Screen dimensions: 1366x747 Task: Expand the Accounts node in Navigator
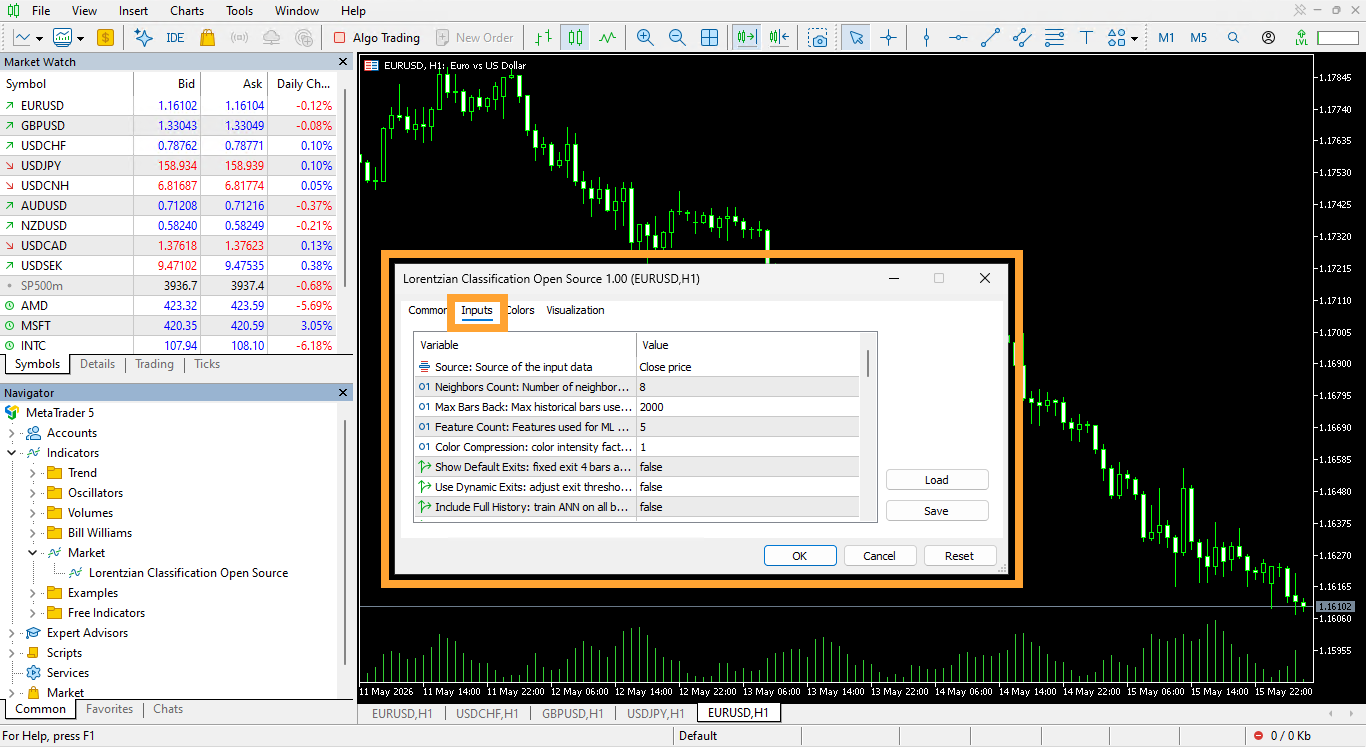(x=12, y=433)
